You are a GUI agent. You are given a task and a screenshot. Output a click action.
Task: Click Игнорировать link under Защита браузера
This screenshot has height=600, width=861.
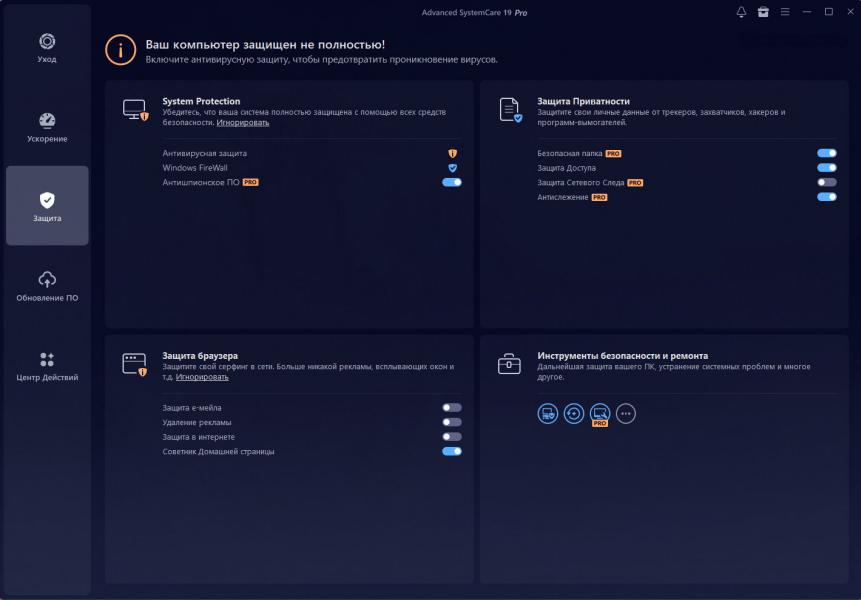click(x=202, y=377)
